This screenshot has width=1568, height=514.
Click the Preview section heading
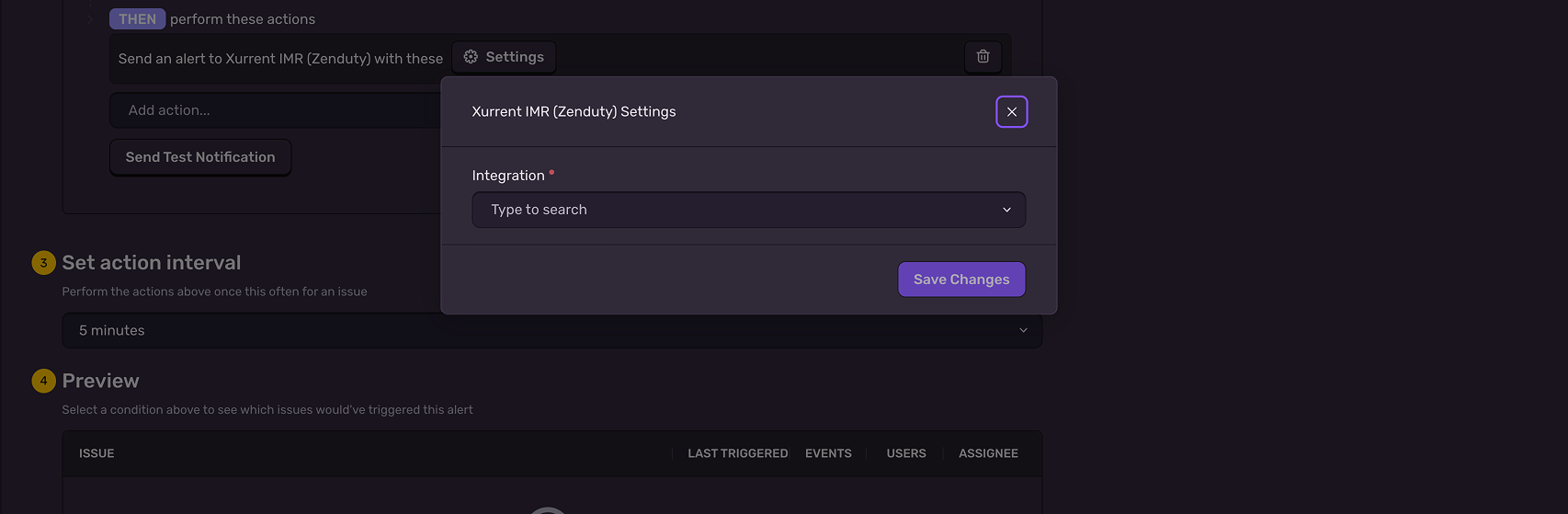(x=100, y=381)
